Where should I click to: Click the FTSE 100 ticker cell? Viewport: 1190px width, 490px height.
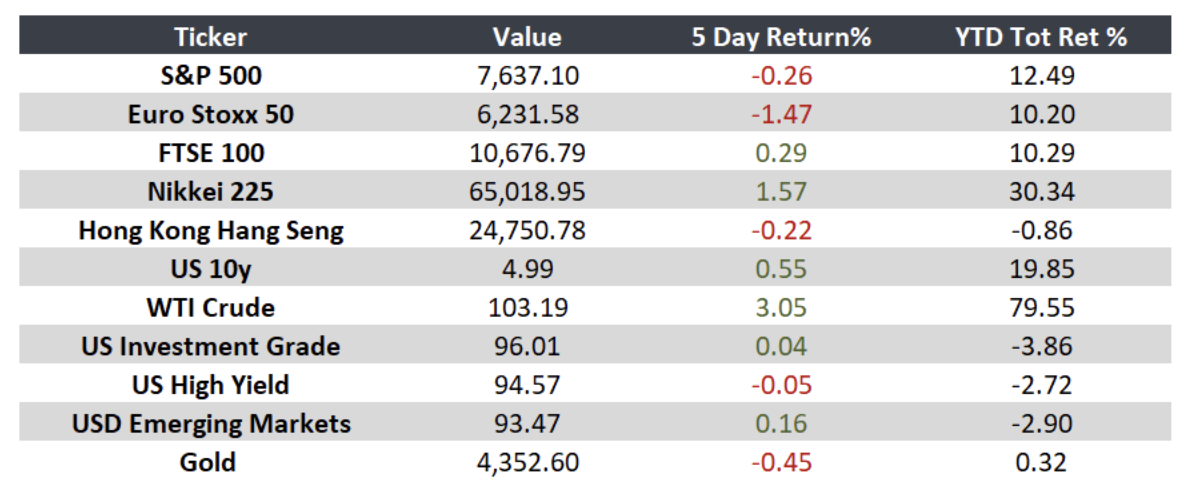tap(211, 152)
